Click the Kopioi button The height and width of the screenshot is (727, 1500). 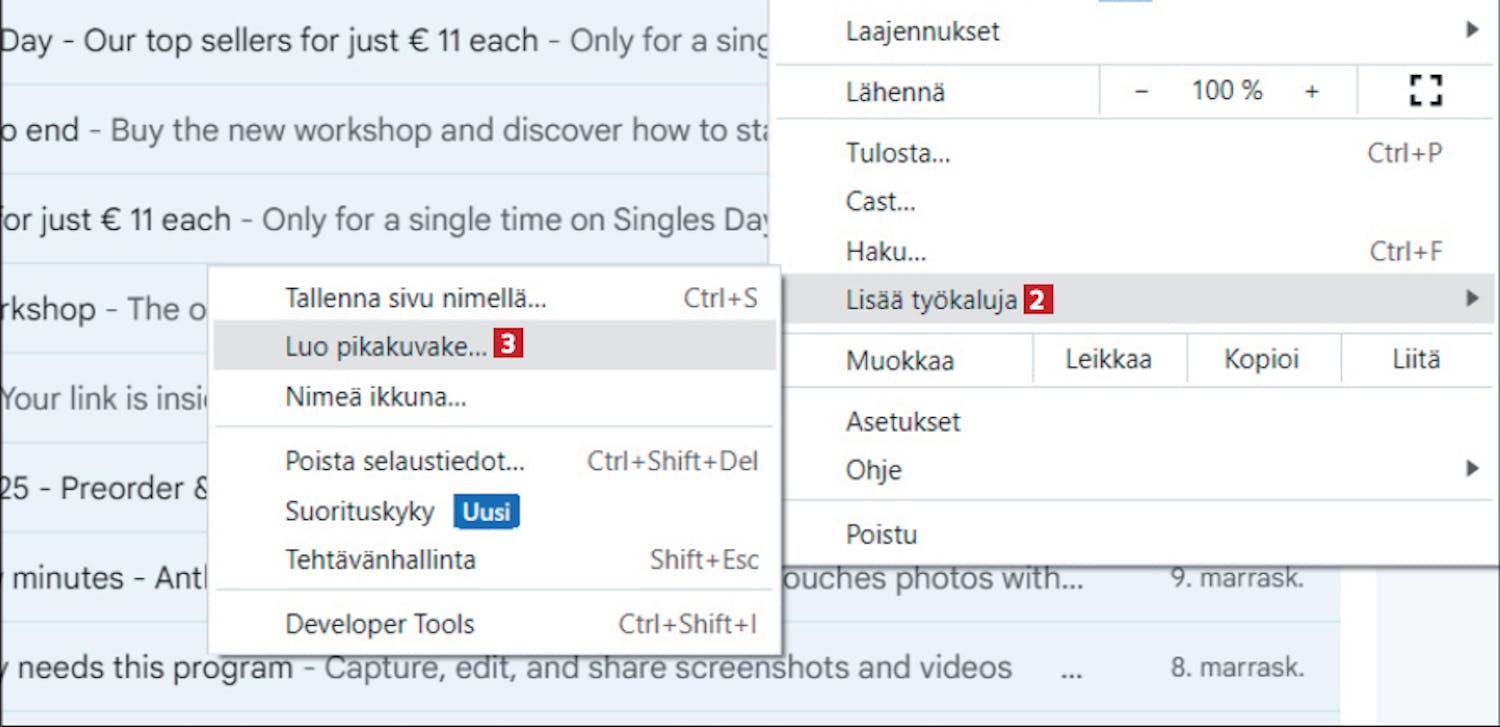coord(1262,360)
